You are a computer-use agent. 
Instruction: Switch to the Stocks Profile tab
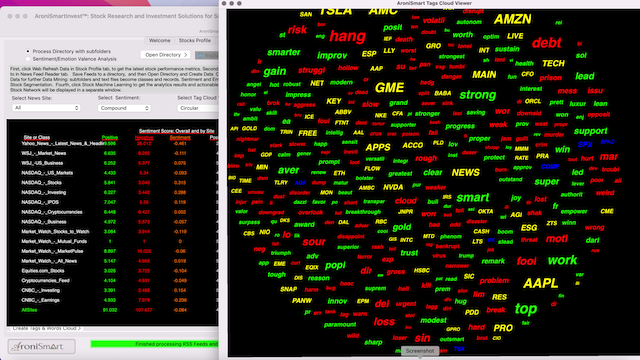(195, 40)
